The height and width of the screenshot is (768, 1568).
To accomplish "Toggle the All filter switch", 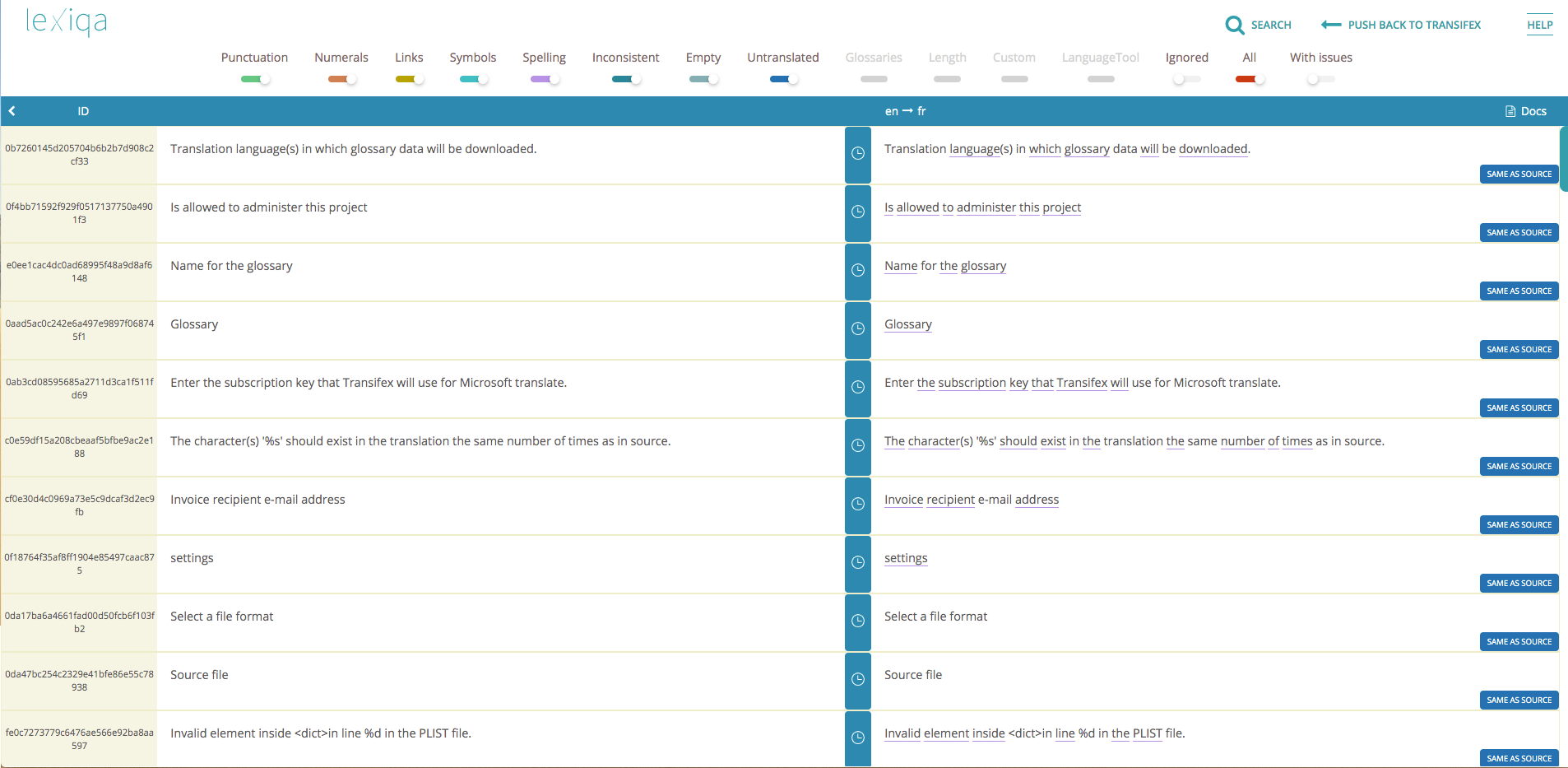I will point(1250,79).
